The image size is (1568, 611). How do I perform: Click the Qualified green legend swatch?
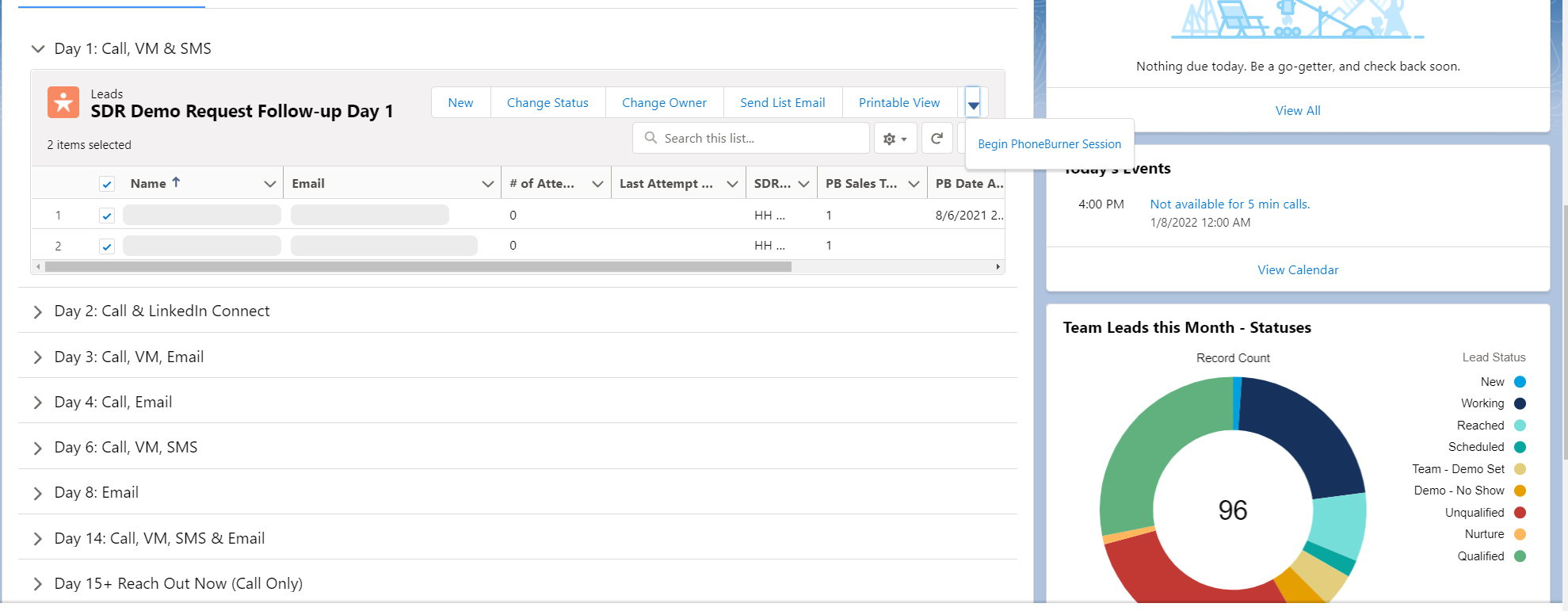[1520, 556]
